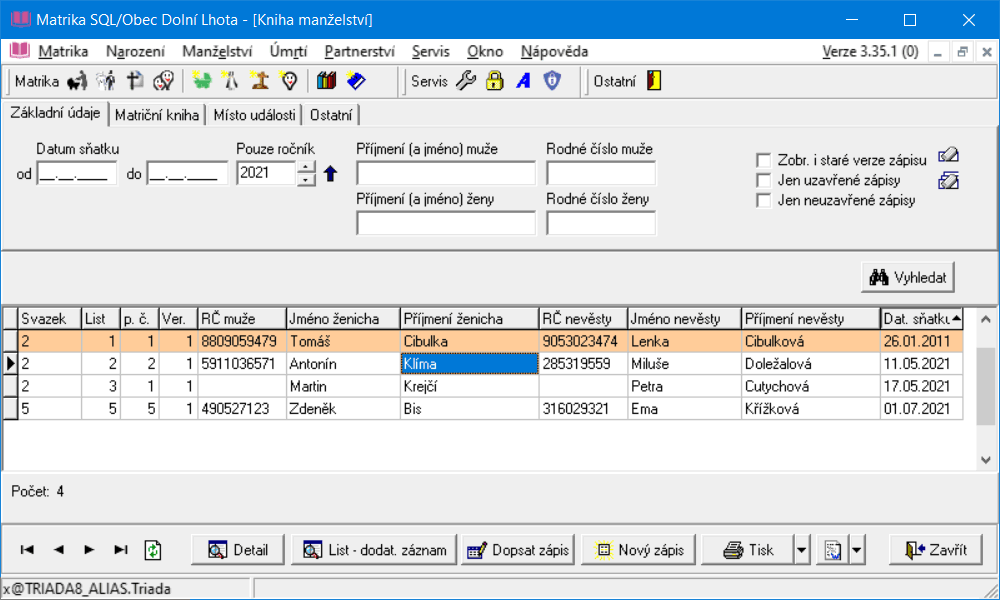Open the colored books icon in toolbar

pos(326,82)
